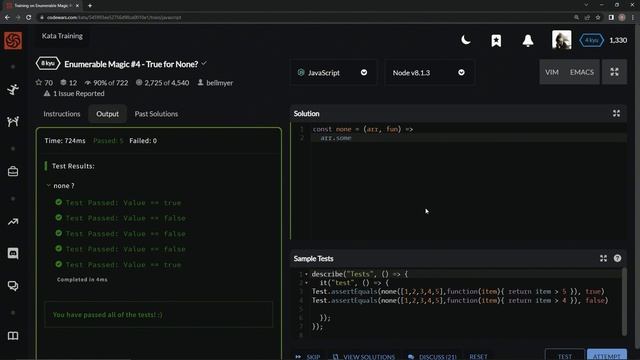Switch to the Past Solutions tab
This screenshot has height=360, width=640.
pos(156,114)
